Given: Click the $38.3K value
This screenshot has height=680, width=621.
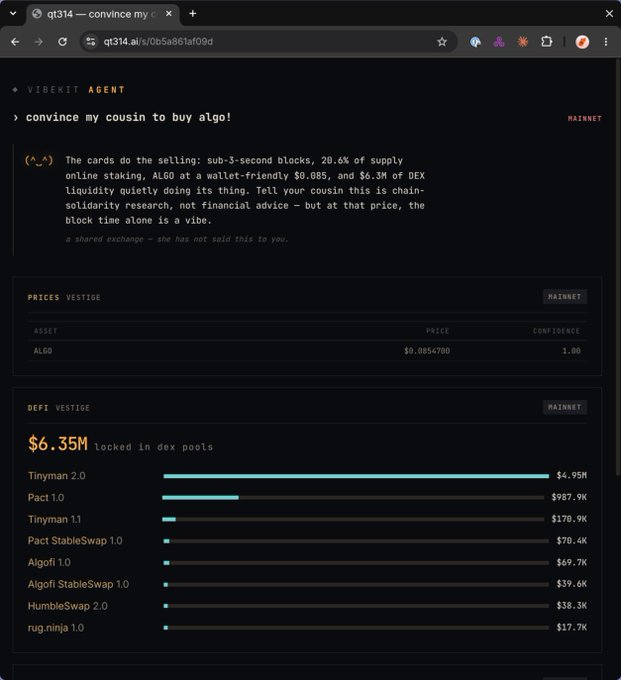Looking at the screenshot, I should [572, 606].
